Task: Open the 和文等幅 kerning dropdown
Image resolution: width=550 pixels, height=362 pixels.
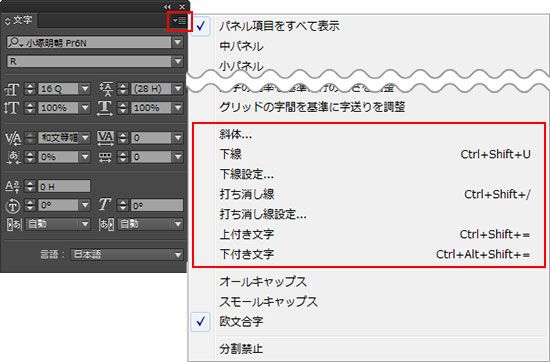Action: pyautogui.click(x=85, y=138)
